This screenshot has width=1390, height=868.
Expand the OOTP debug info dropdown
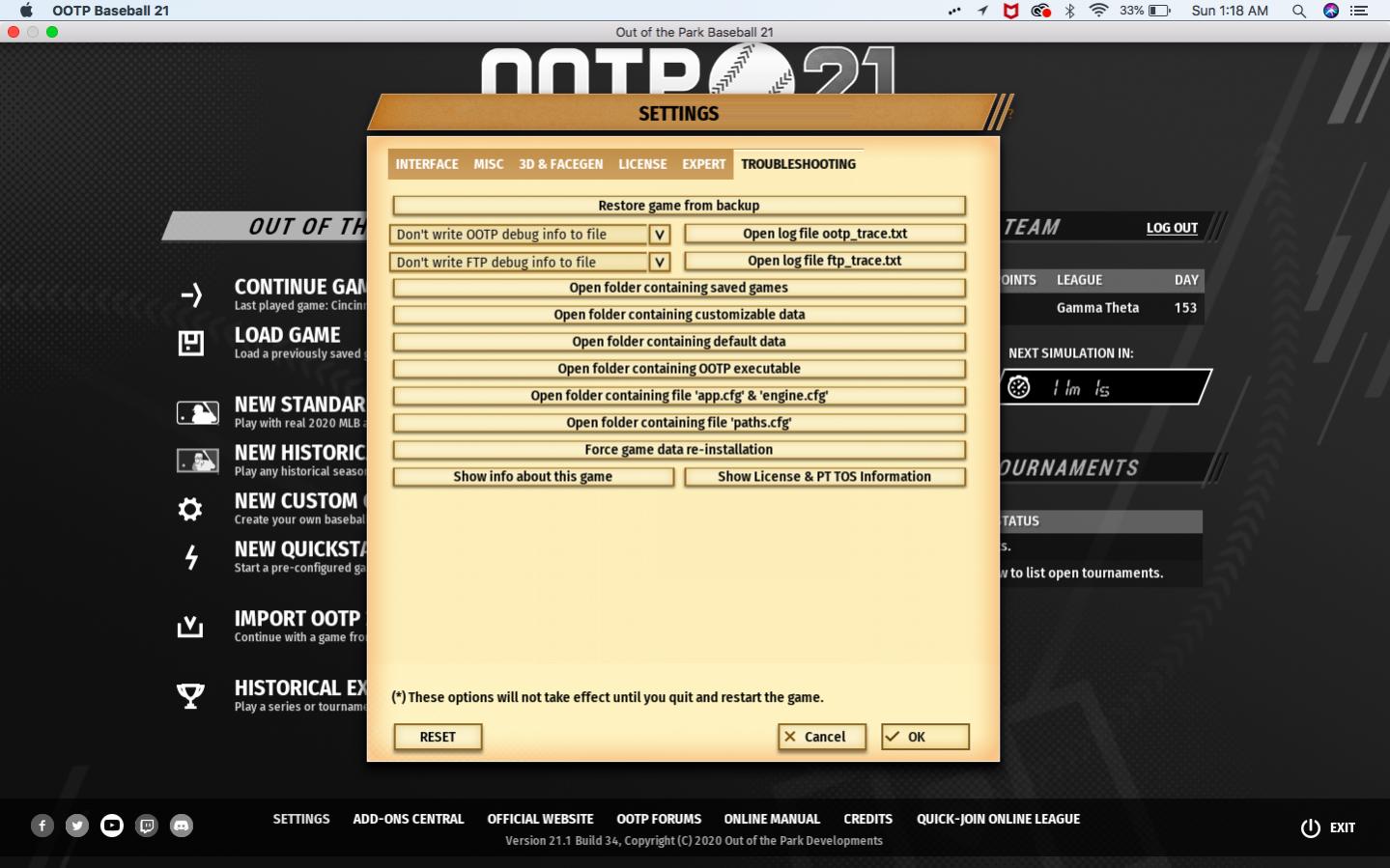point(660,234)
